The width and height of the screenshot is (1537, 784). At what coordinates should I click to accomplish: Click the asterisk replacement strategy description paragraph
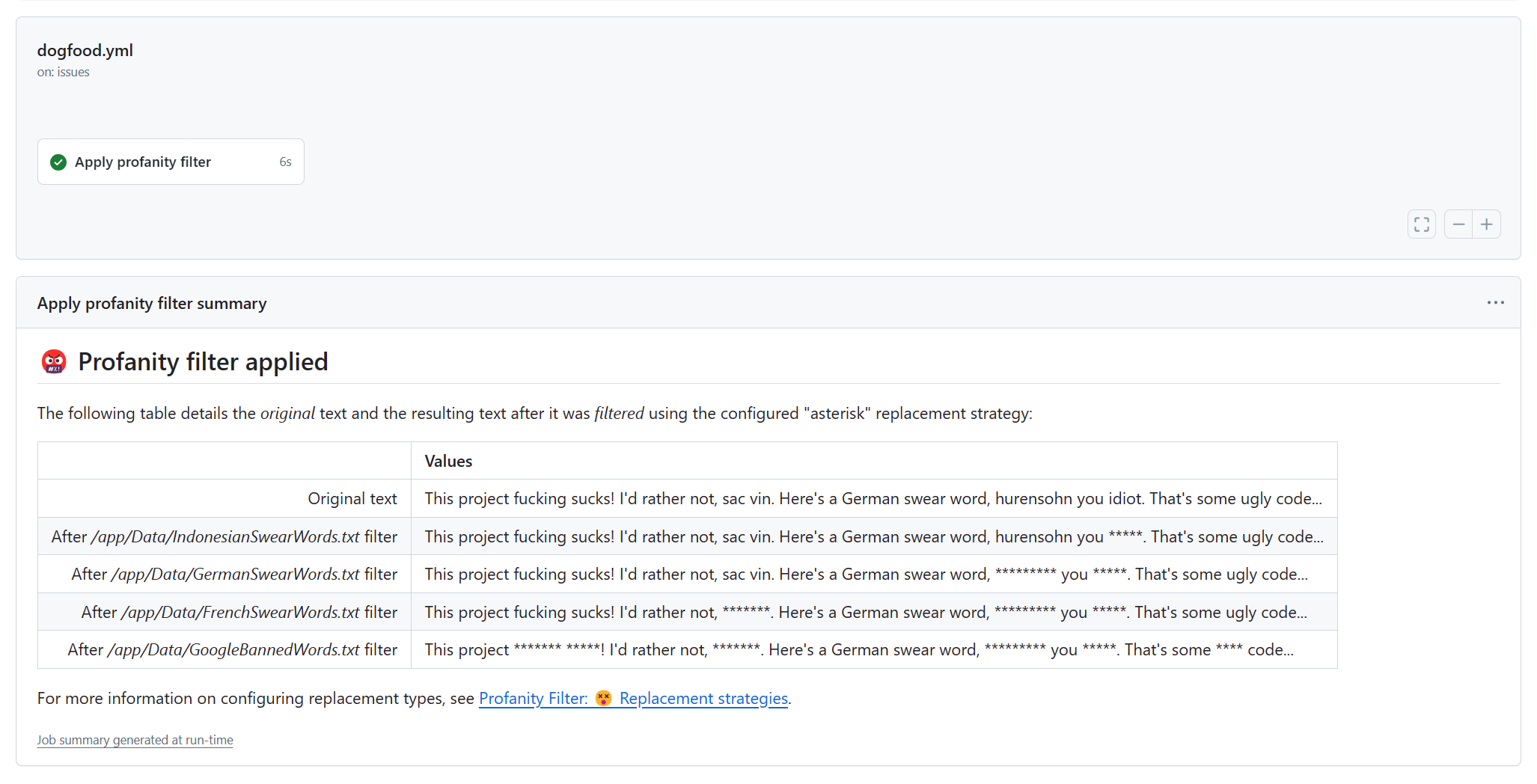535,414
